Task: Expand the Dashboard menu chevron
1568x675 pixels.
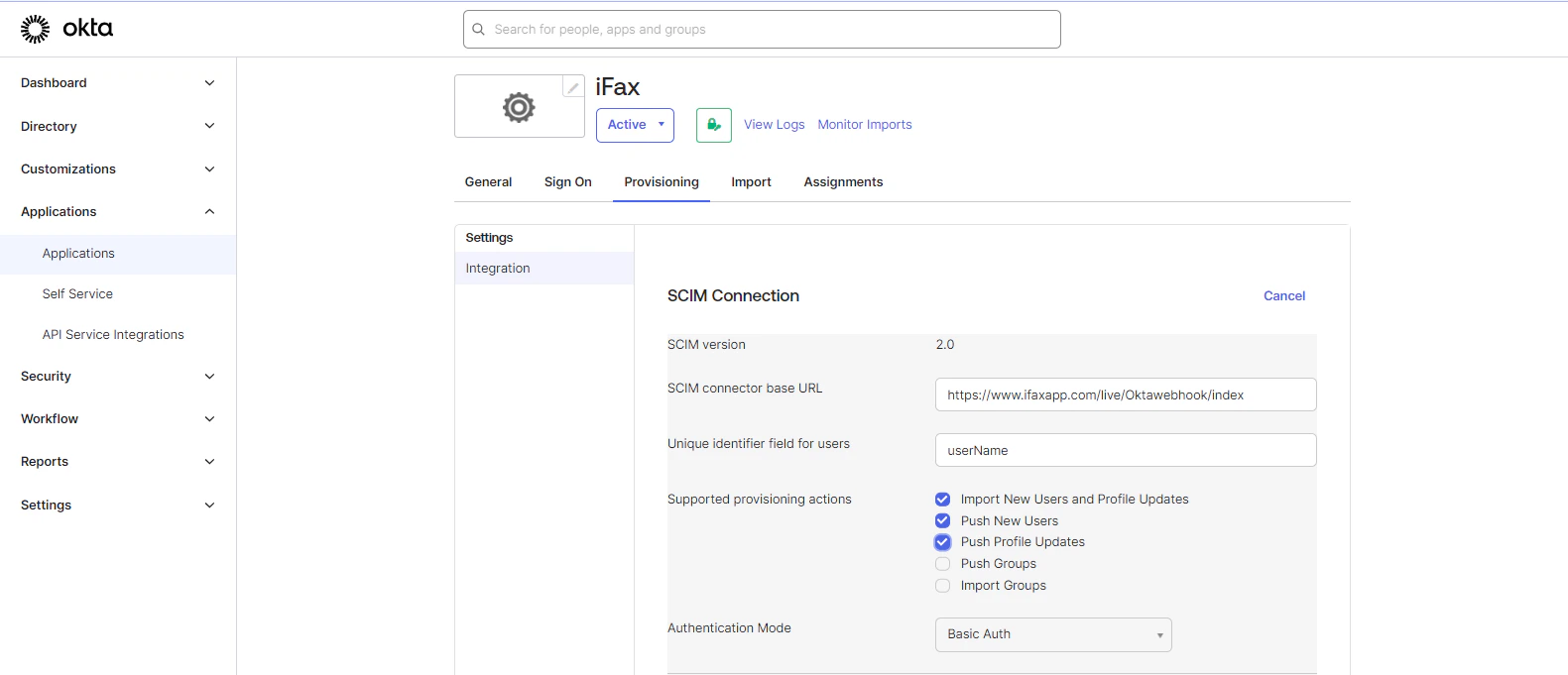Action: tap(209, 83)
